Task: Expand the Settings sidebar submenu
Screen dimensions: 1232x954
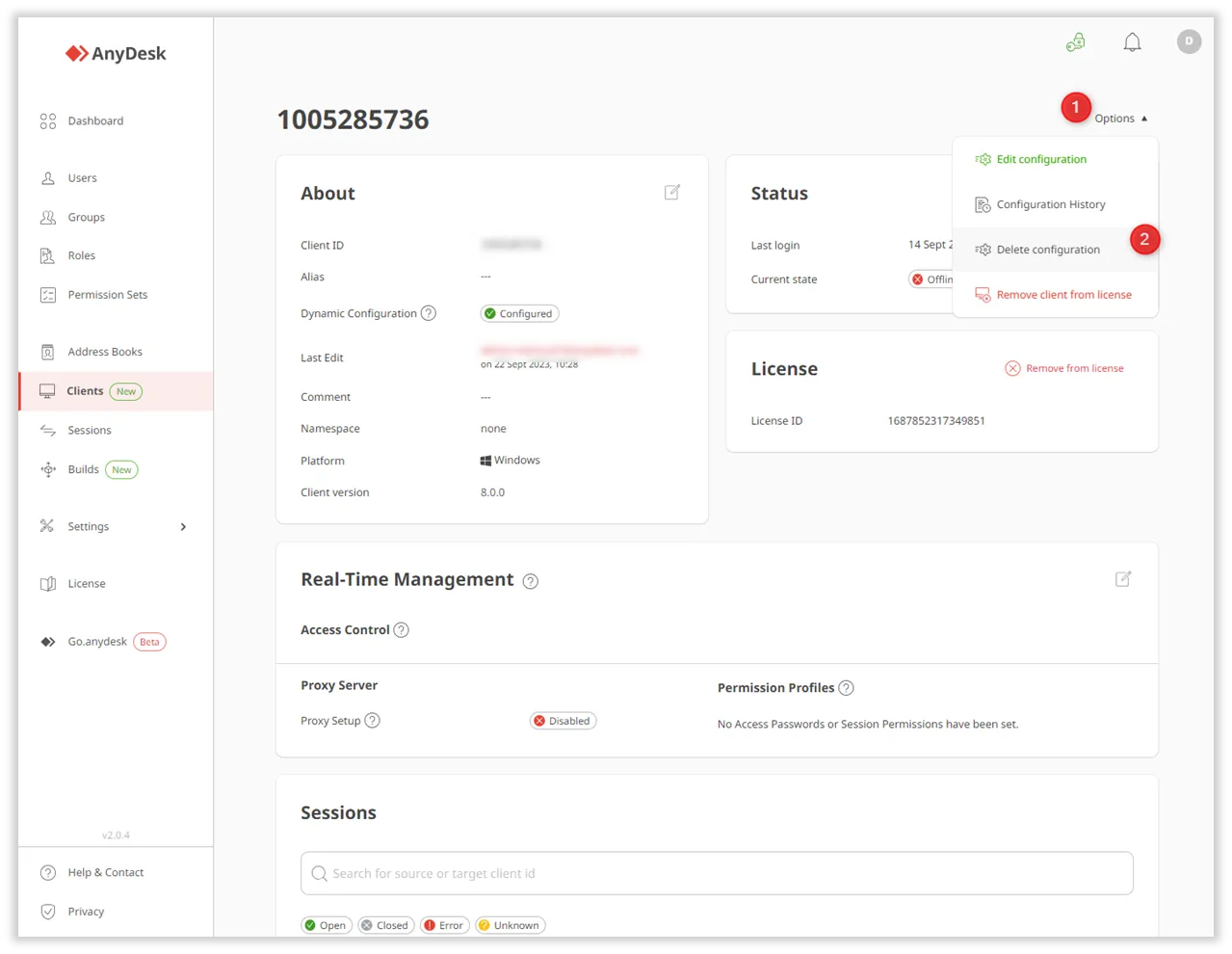Action: point(183,527)
